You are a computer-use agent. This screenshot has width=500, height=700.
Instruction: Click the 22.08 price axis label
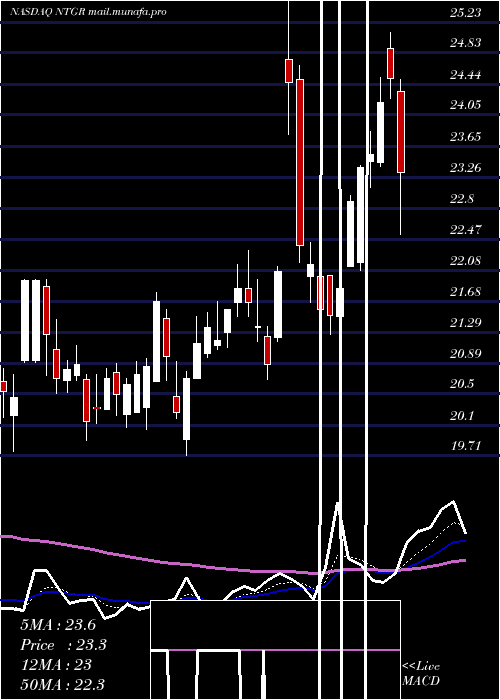pos(466,261)
